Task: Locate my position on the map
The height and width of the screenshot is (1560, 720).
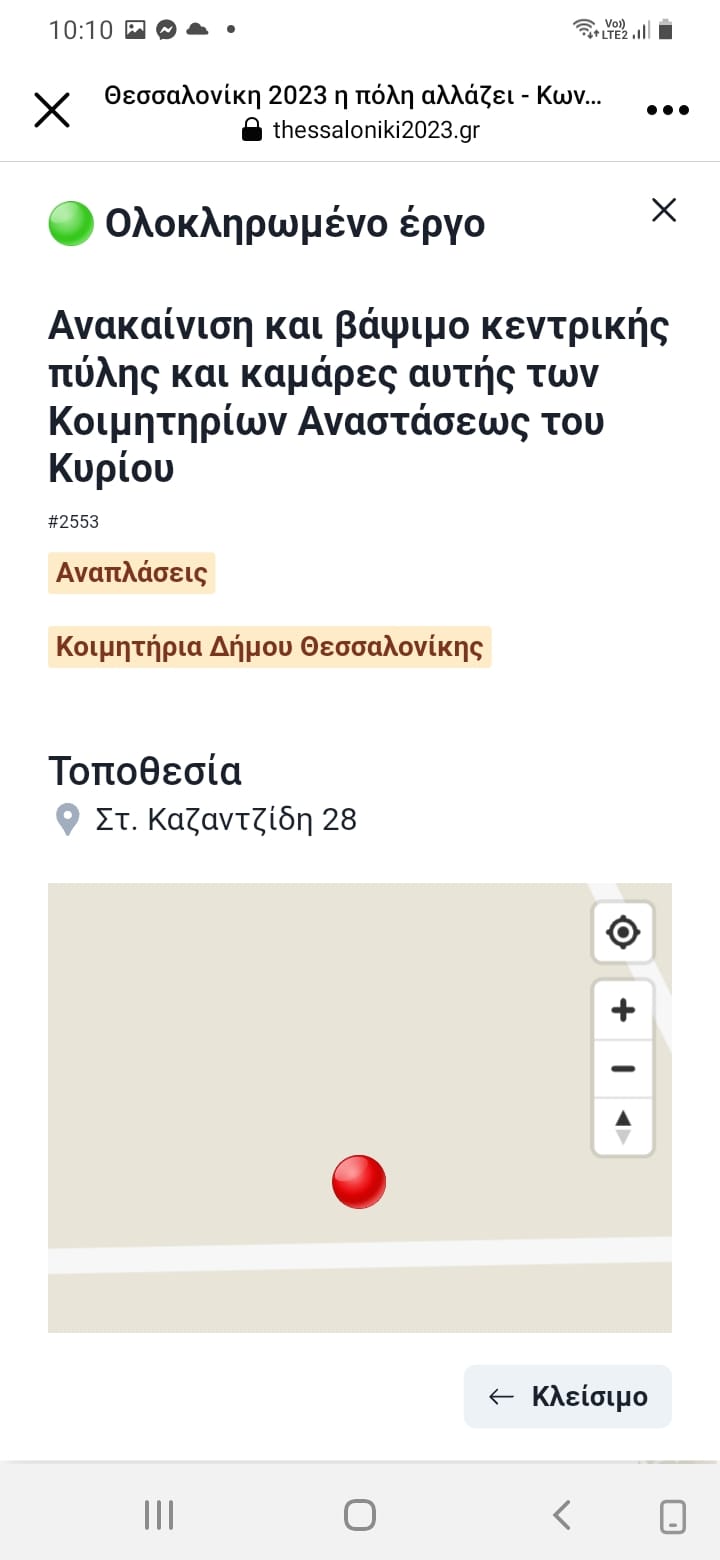Action: 623,933
